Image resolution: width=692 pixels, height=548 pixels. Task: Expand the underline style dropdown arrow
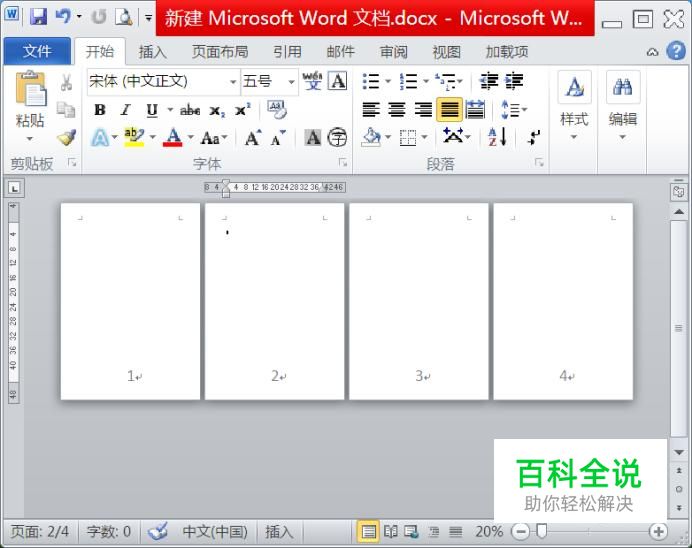coord(169,110)
